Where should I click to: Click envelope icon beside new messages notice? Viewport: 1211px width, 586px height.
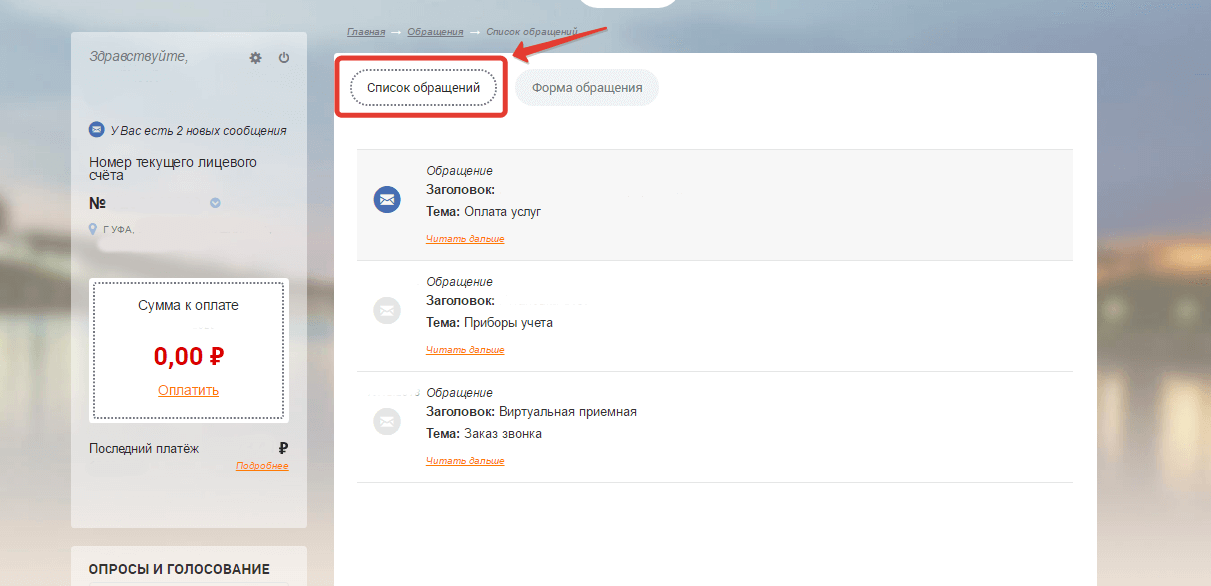click(96, 130)
